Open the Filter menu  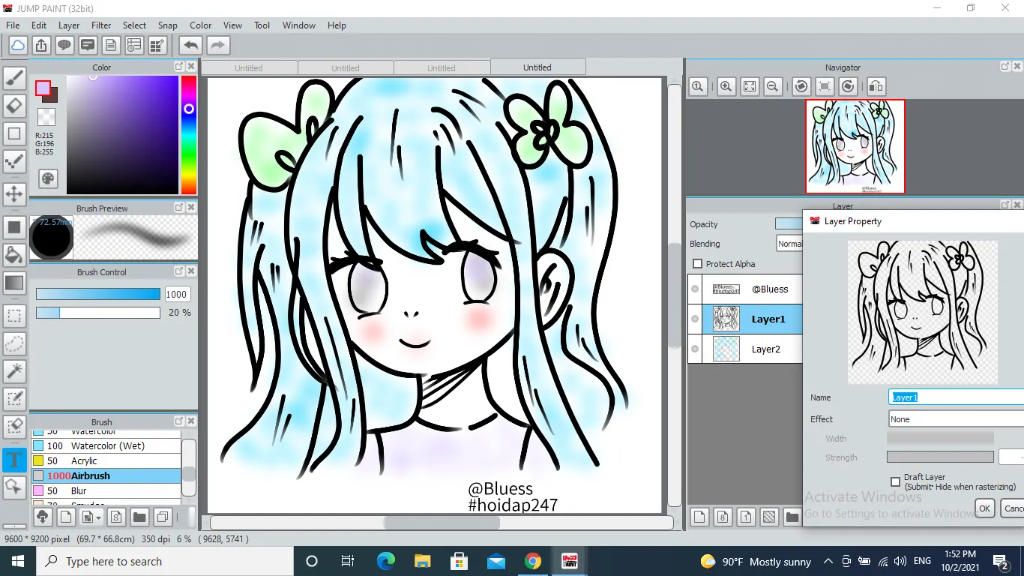click(x=101, y=25)
